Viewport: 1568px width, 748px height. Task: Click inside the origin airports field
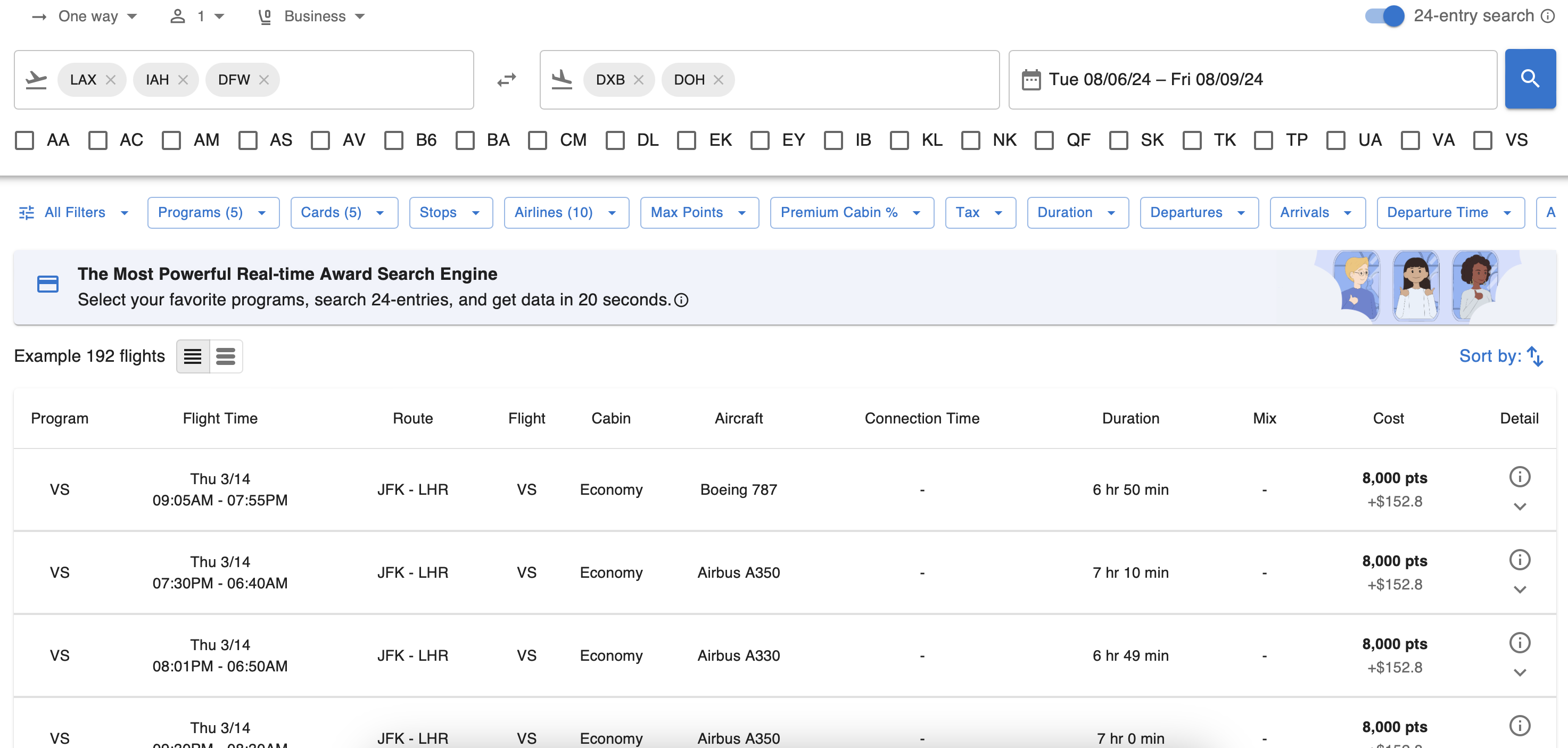pos(243,80)
